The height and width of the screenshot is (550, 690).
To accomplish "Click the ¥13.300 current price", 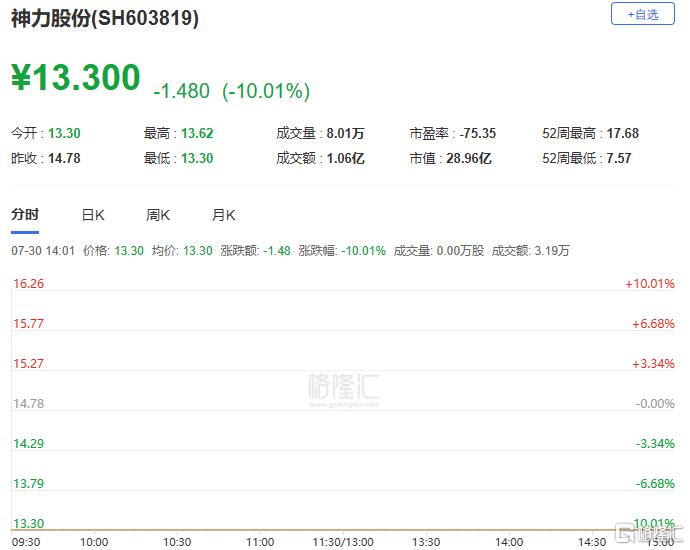I will (76, 78).
